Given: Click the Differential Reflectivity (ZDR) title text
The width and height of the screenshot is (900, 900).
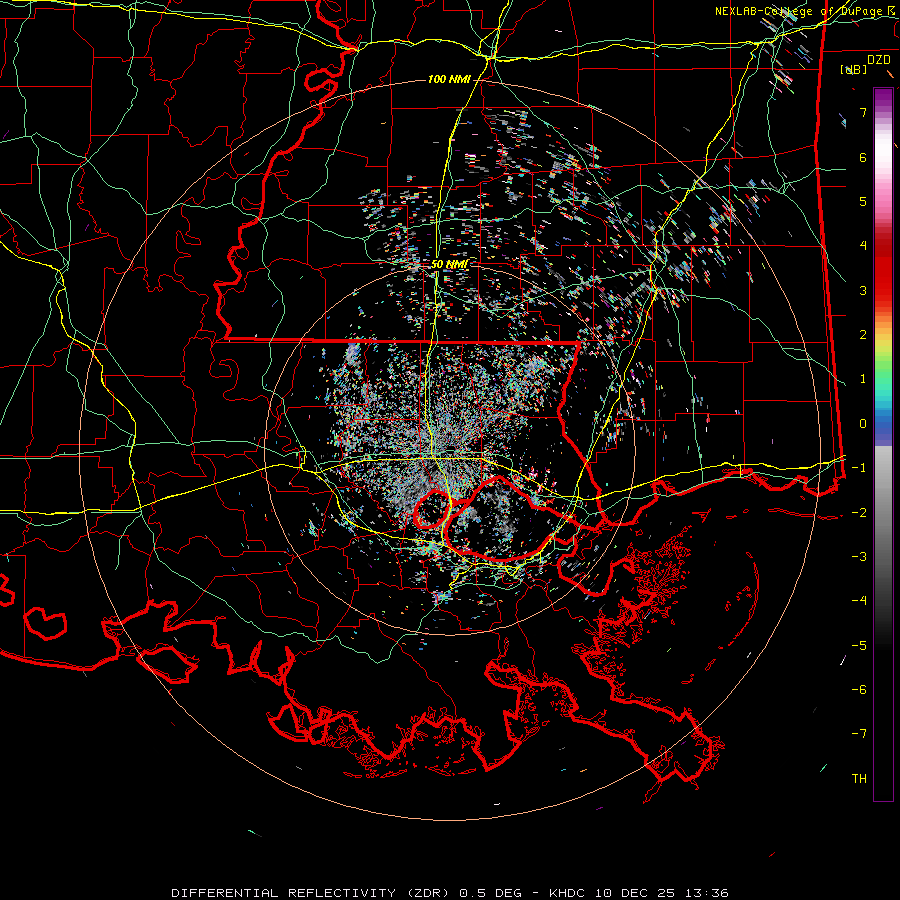Looking at the screenshot, I should [x=312, y=893].
